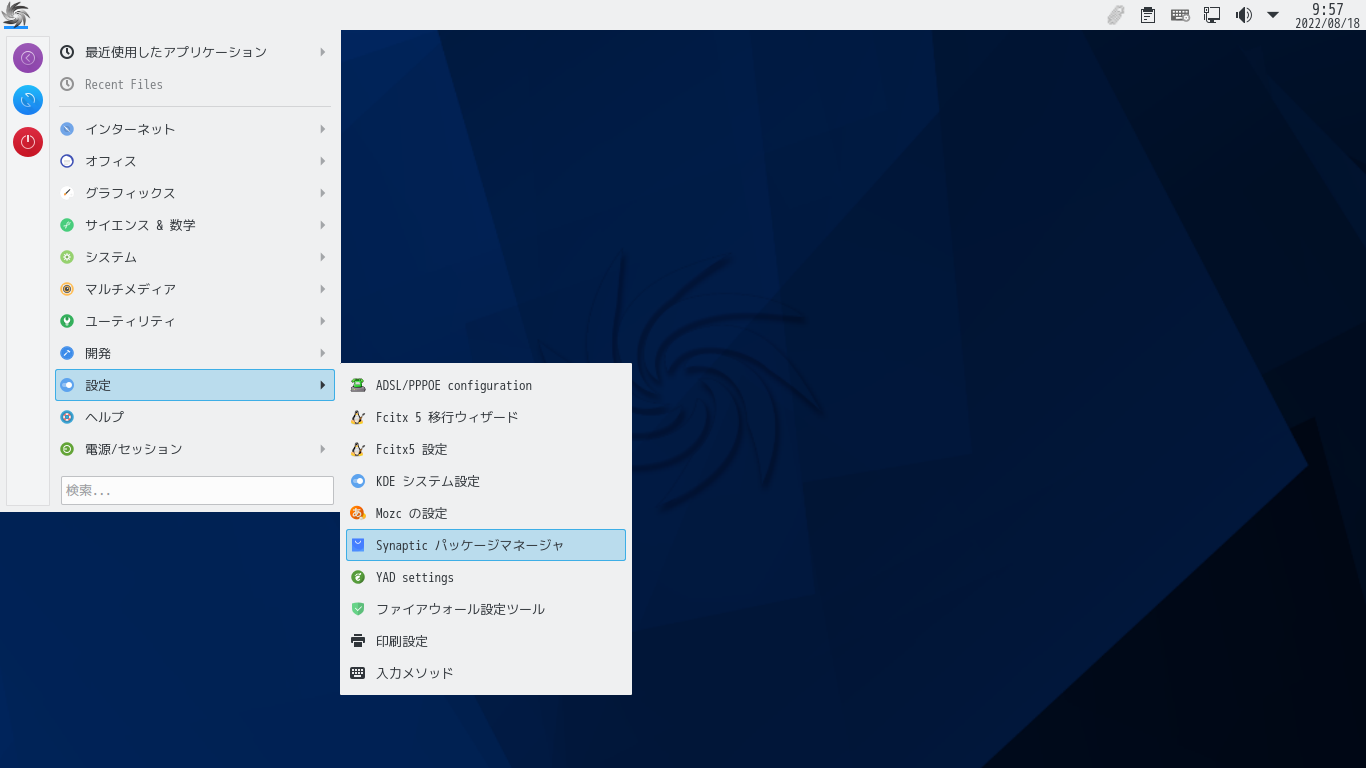The image size is (1366, 768).
Task: Click the red power-off icon in launcher sidebar
Action: [x=28, y=142]
